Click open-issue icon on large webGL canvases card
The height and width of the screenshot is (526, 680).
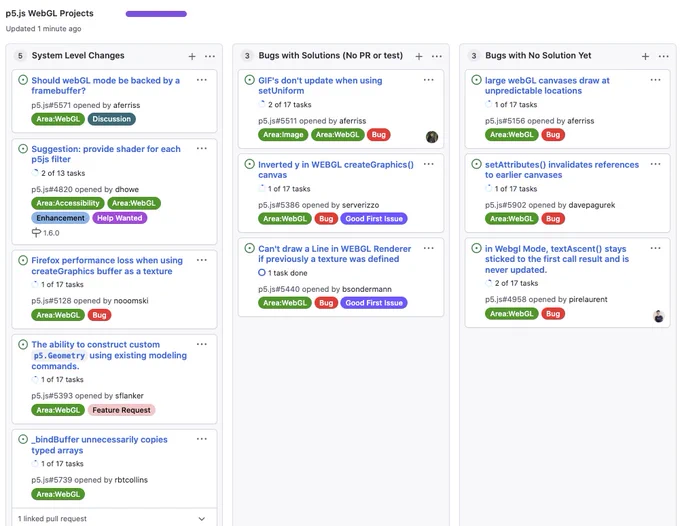pyautogui.click(x=476, y=80)
